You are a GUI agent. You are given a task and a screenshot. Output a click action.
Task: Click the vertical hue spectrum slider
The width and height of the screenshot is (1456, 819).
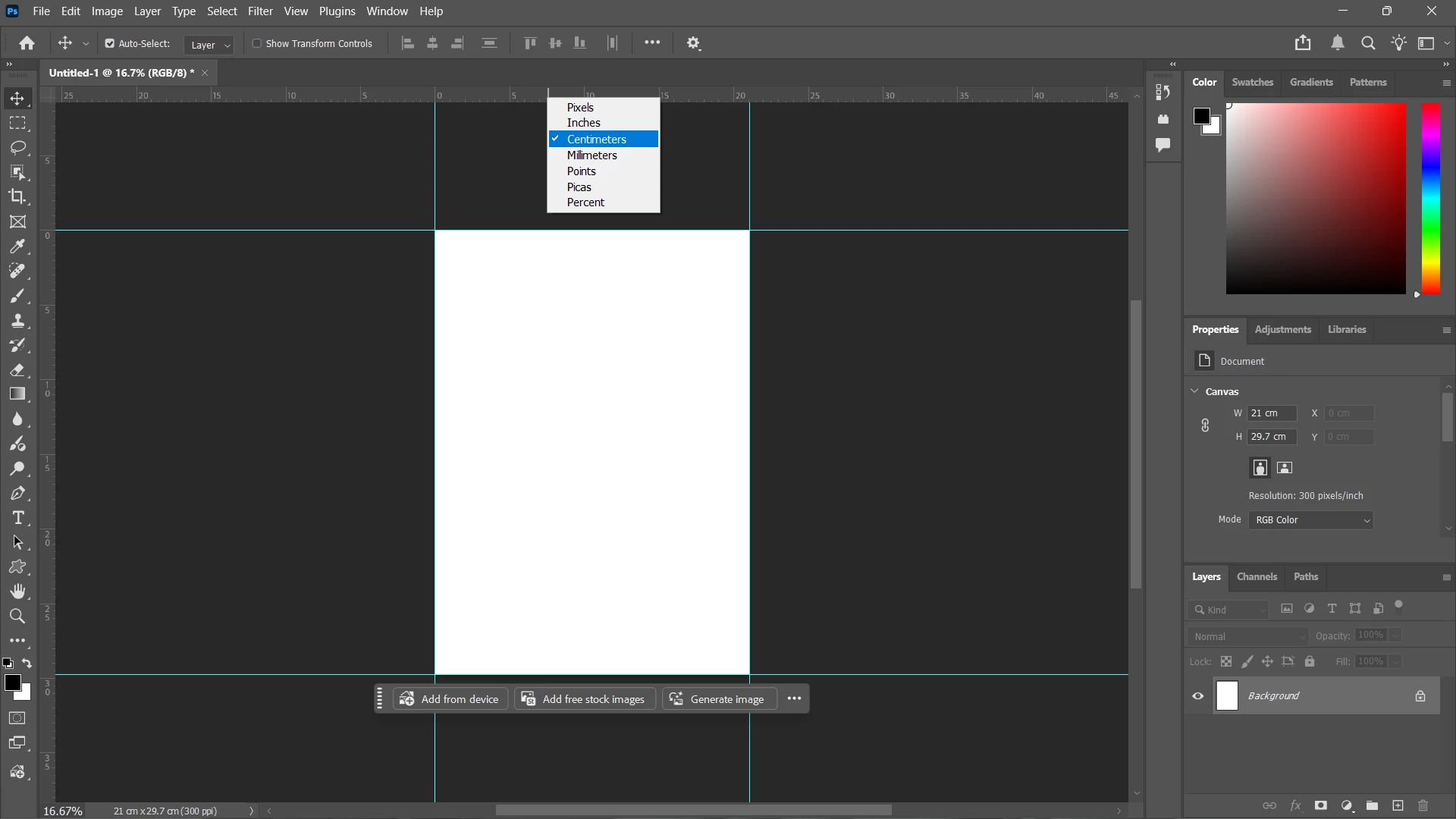1430,199
